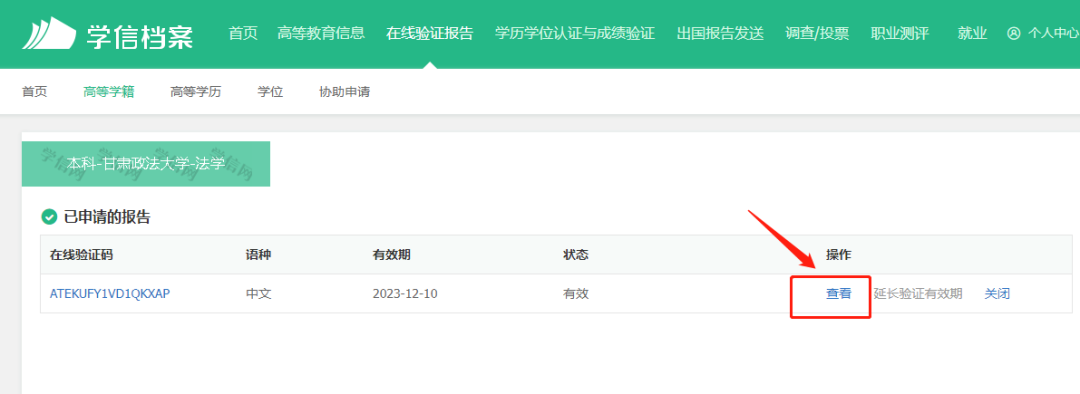Select the 本科-甘肃政法大学-法学 record tab
Viewport: 1080px width, 394px height.
point(146,164)
